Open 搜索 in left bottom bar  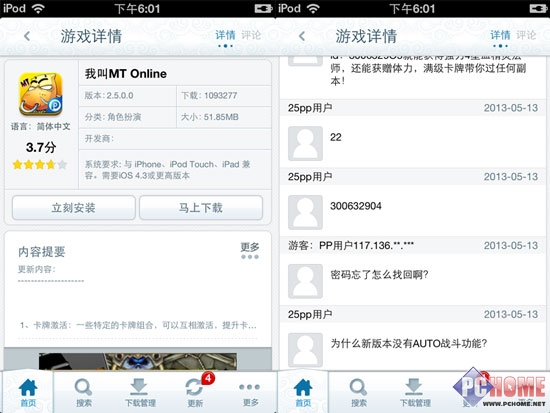coord(83,393)
